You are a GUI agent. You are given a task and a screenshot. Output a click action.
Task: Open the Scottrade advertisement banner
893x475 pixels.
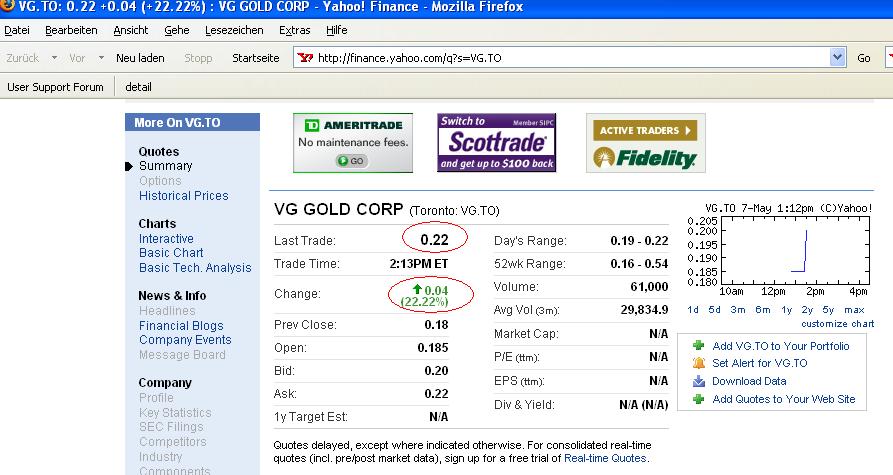tap(497, 143)
